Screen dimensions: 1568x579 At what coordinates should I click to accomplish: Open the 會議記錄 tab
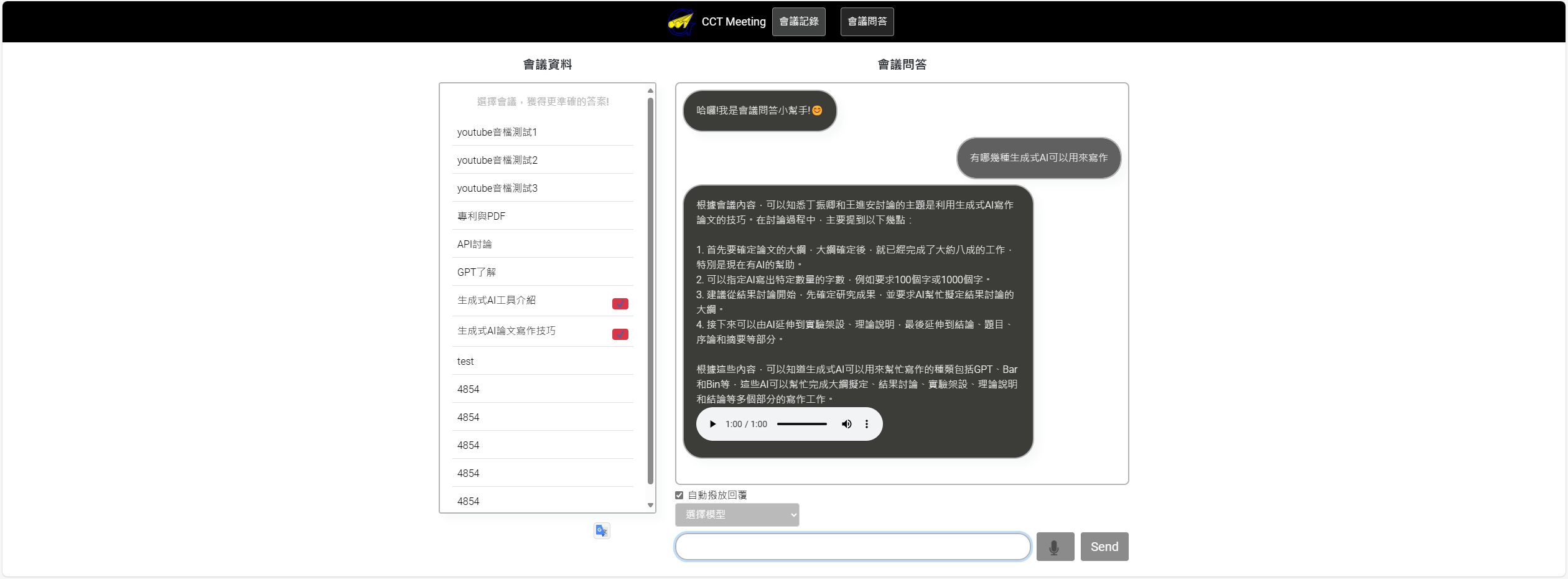pos(798,22)
